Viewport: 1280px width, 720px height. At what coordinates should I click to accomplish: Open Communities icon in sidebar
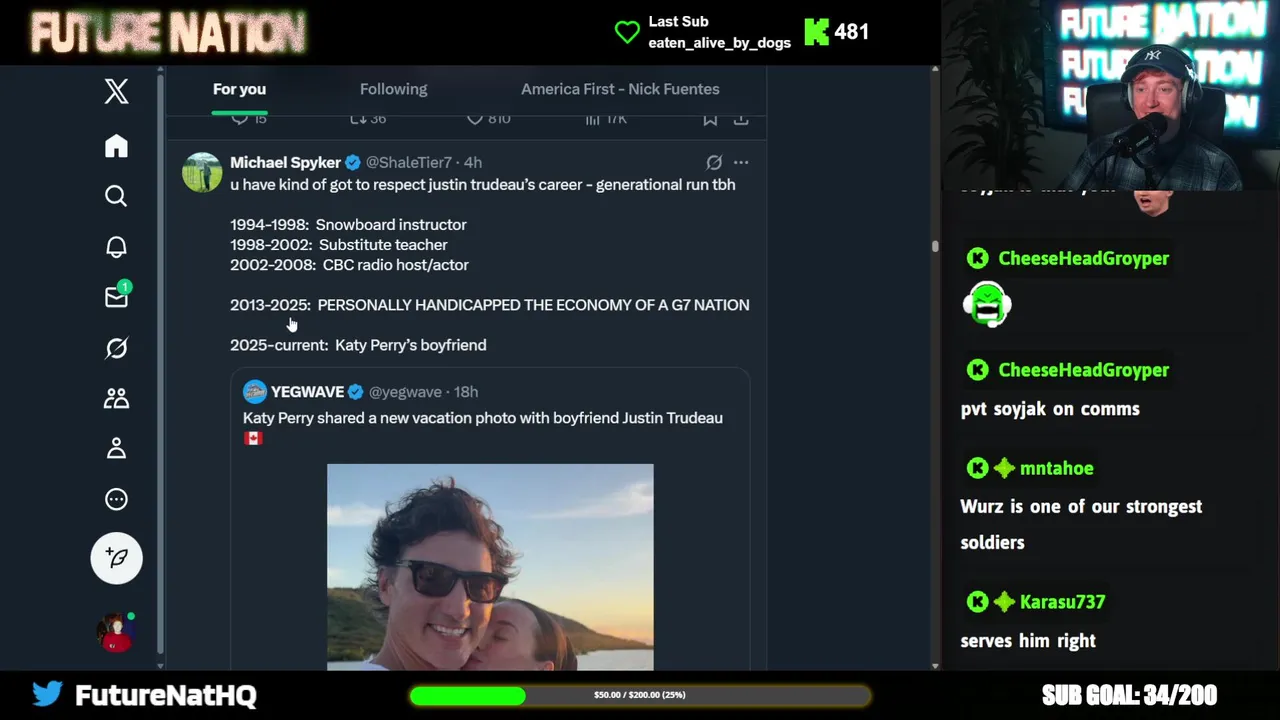click(116, 398)
